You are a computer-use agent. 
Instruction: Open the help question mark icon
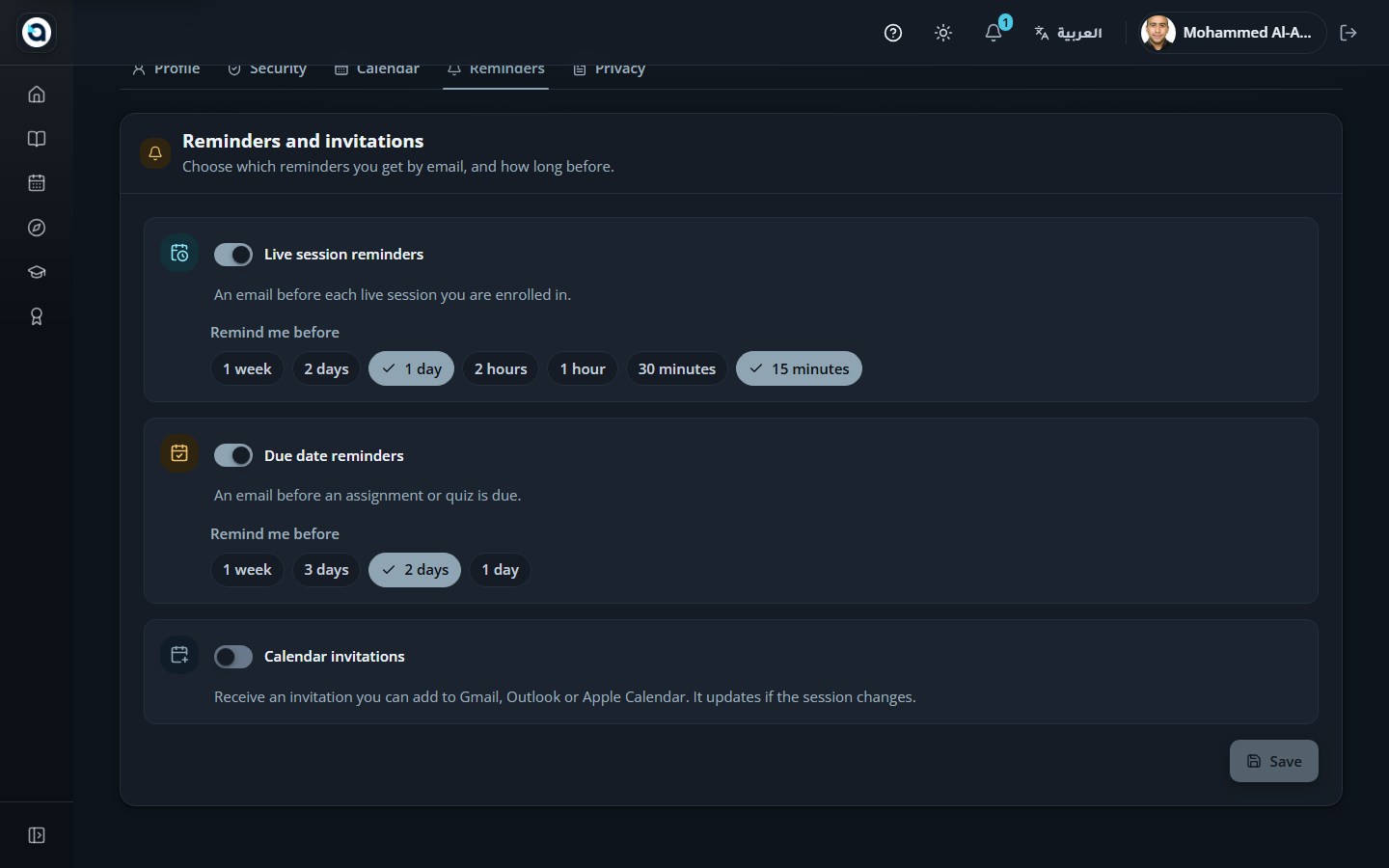(893, 33)
